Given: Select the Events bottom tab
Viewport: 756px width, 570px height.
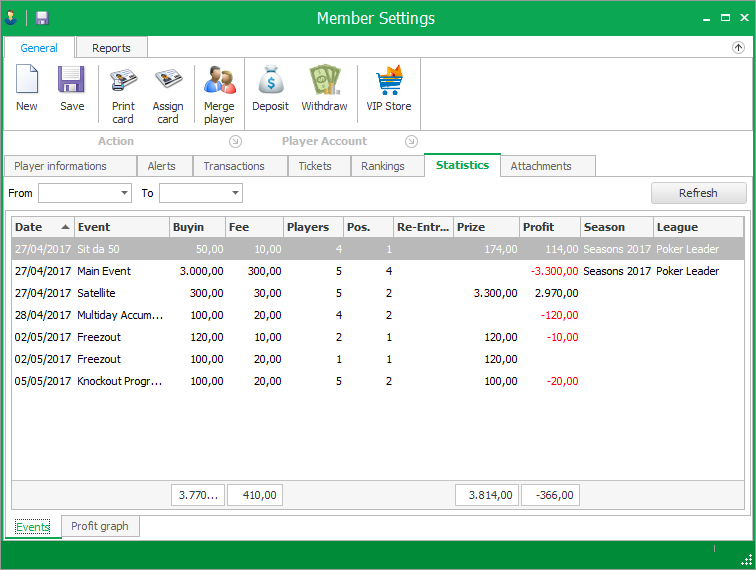Looking at the screenshot, I should [33, 527].
